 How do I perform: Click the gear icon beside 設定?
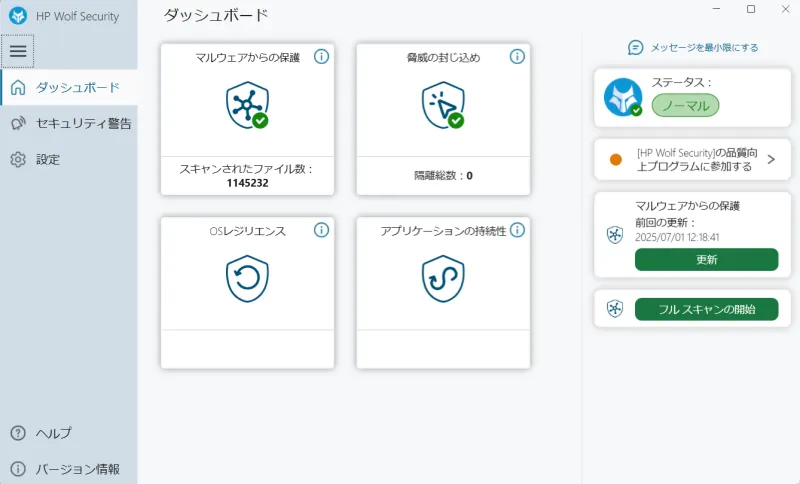click(18, 159)
